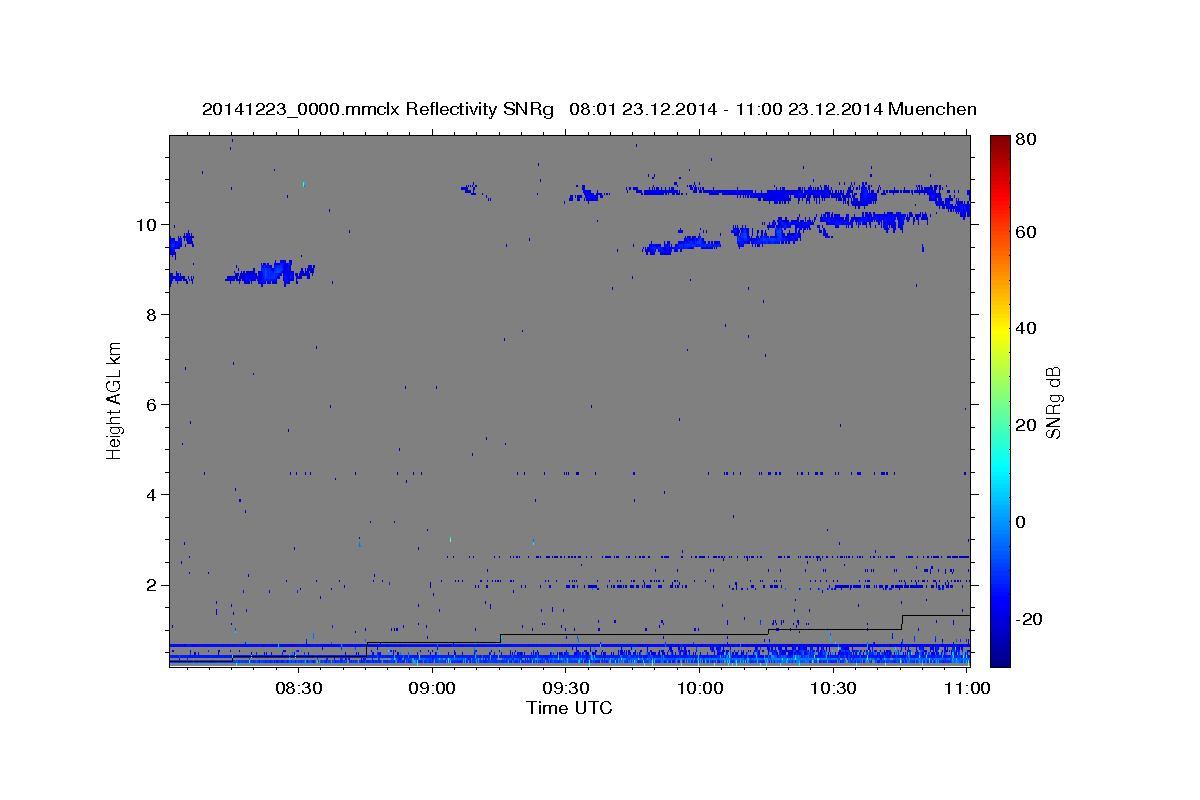The height and width of the screenshot is (800, 1200).
Task: Click the cloud layer echo near 10:30 at 10 km
Action: [850, 220]
